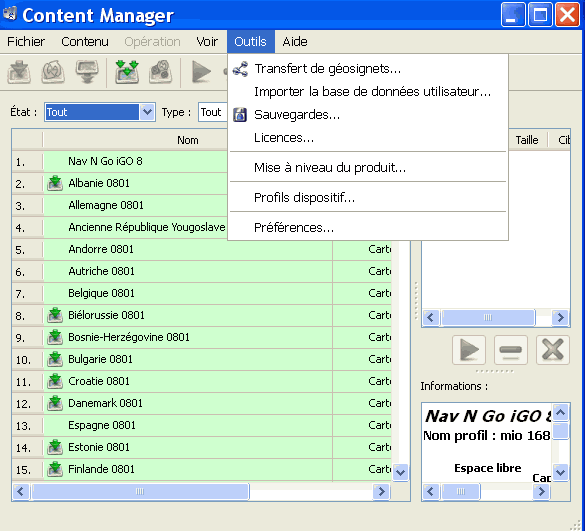Click the map settings toolbar icon
This screenshot has height=531, width=585.
[161, 72]
